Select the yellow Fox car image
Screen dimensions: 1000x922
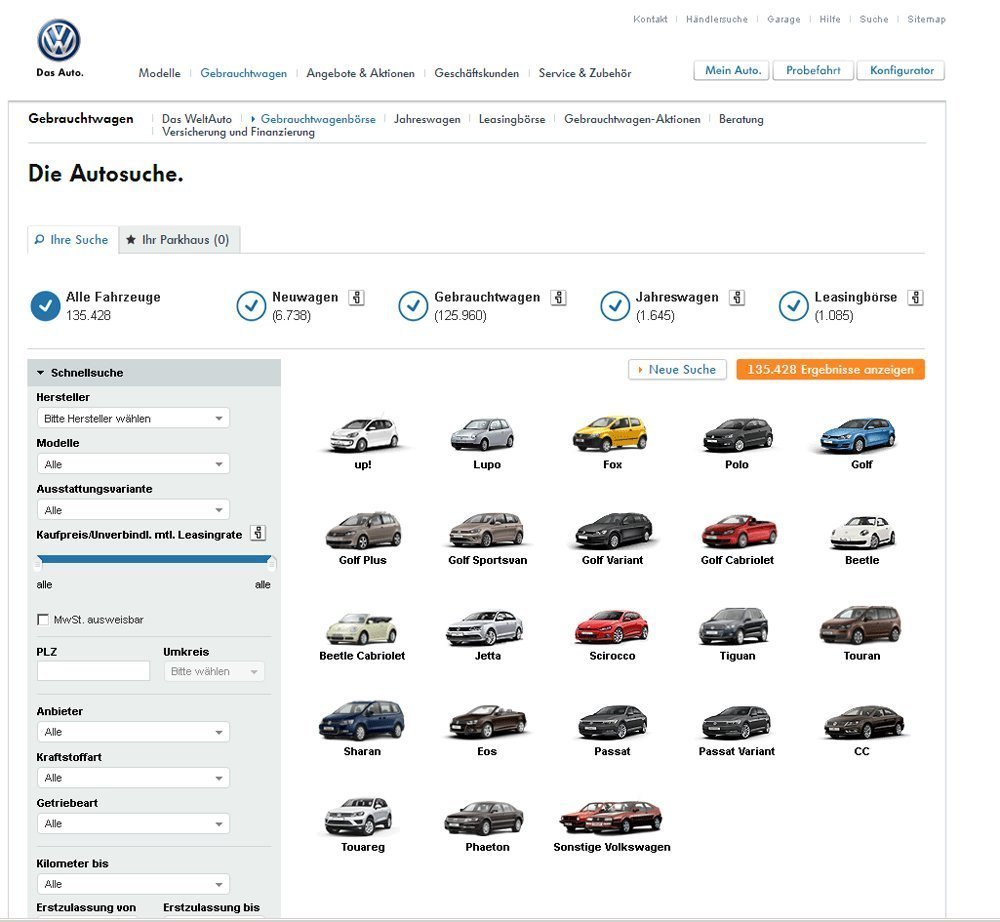(611, 435)
